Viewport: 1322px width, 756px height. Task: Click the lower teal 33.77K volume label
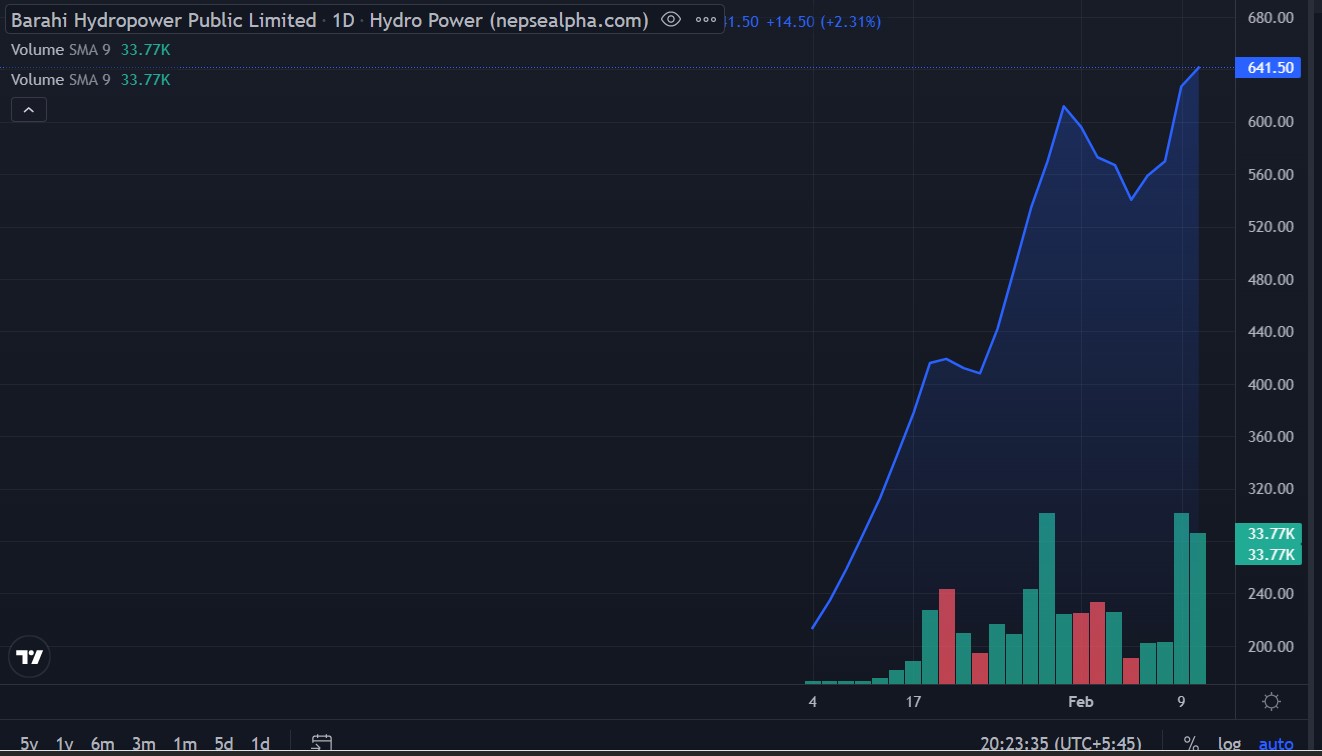point(1268,555)
